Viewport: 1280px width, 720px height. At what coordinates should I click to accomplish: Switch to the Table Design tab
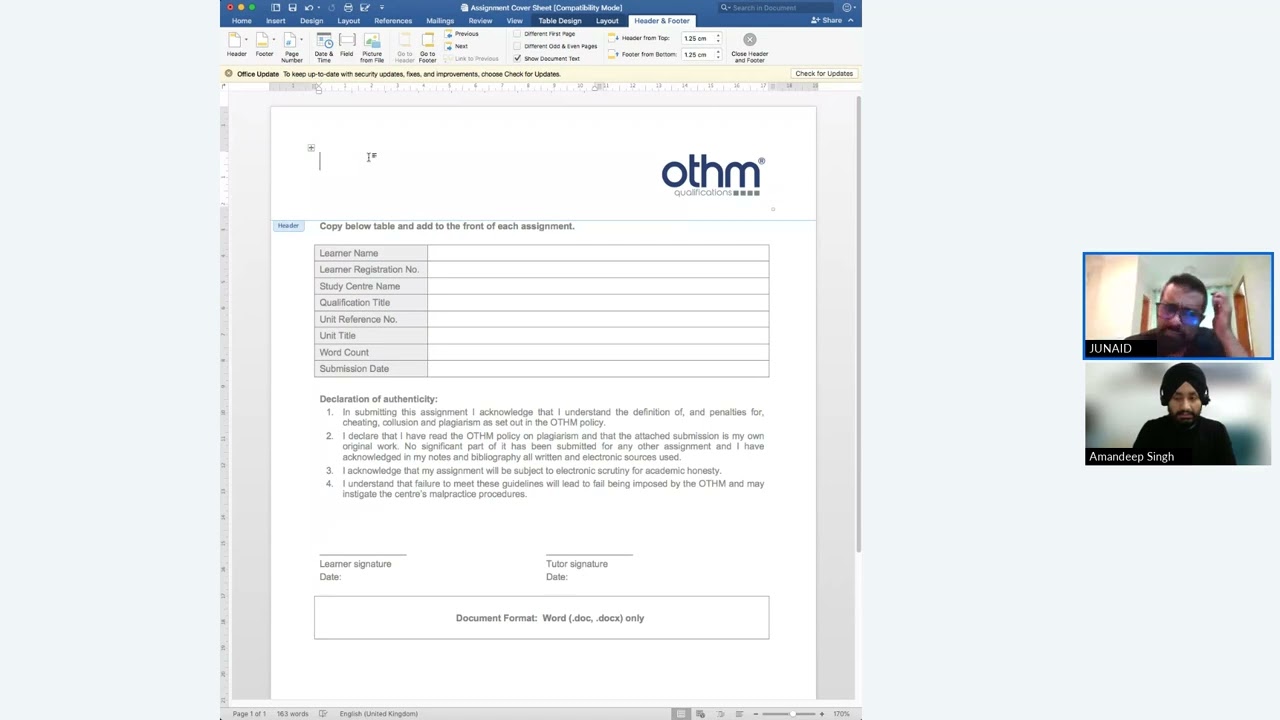point(559,20)
